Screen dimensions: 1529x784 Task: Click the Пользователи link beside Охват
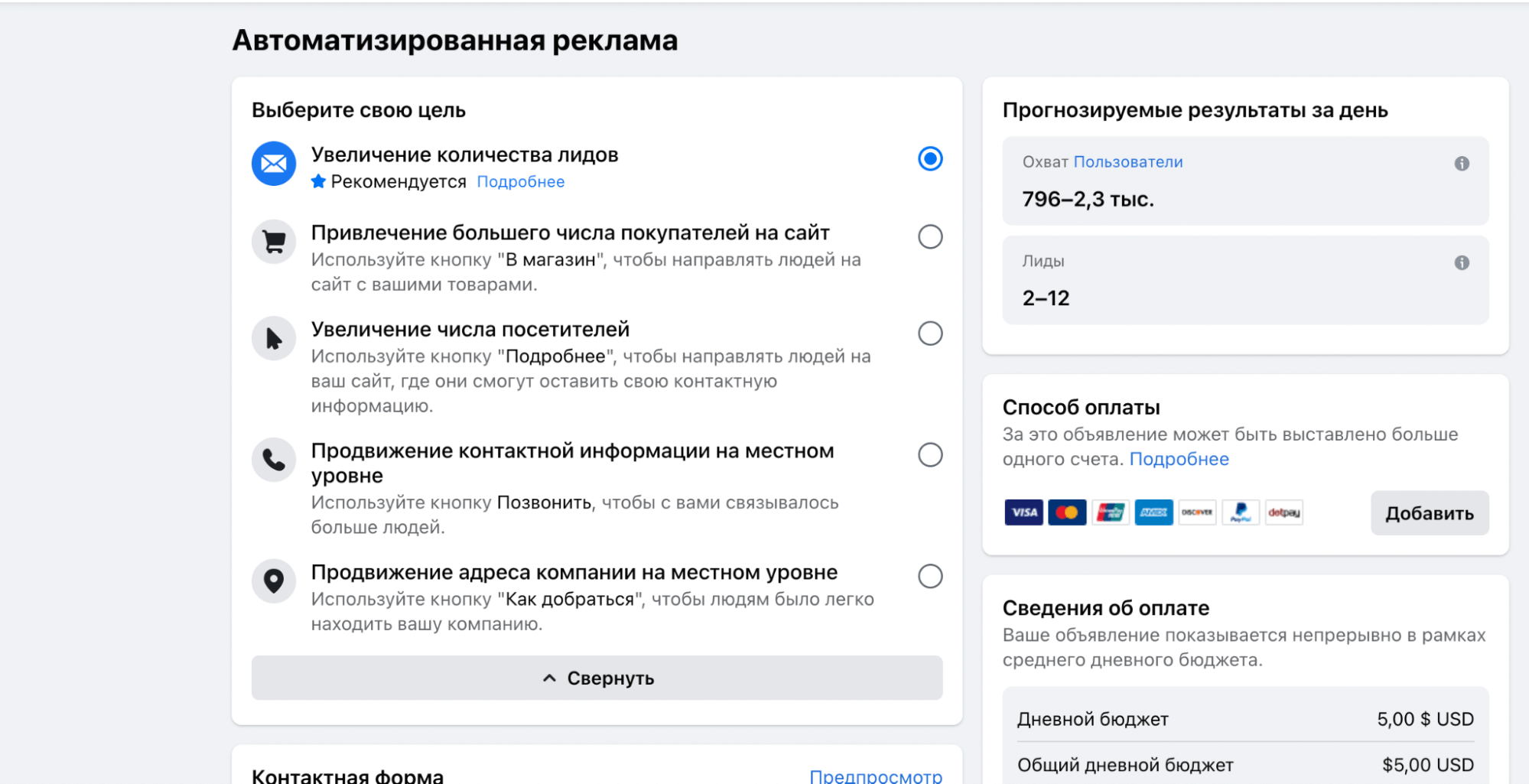(1128, 162)
